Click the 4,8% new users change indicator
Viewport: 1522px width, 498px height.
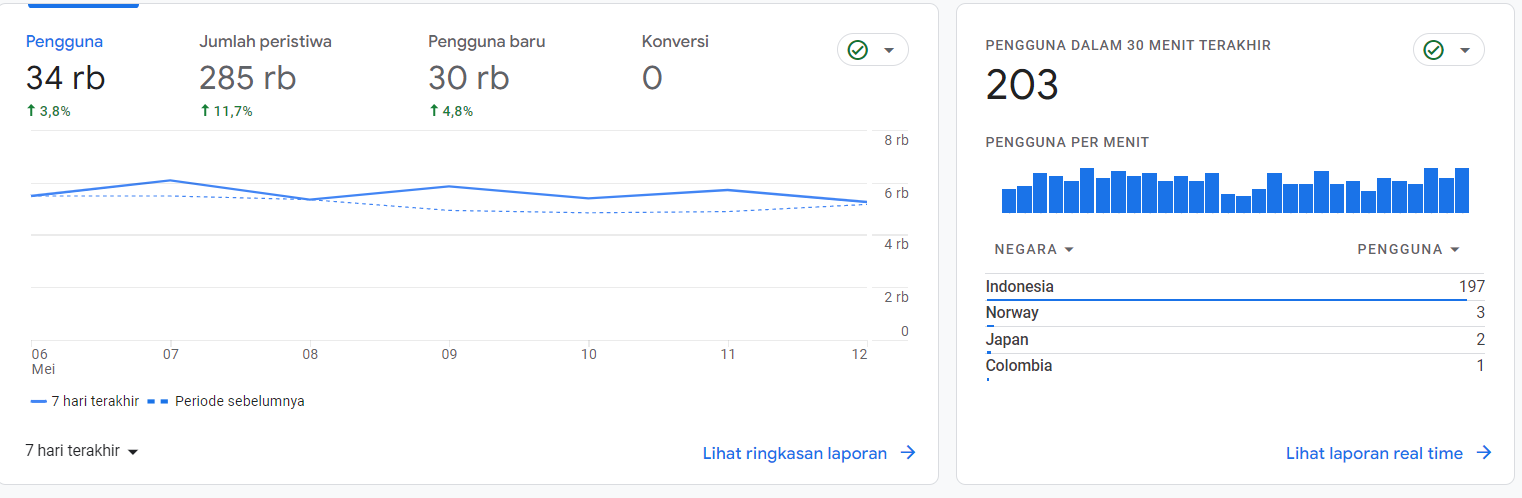coord(451,111)
